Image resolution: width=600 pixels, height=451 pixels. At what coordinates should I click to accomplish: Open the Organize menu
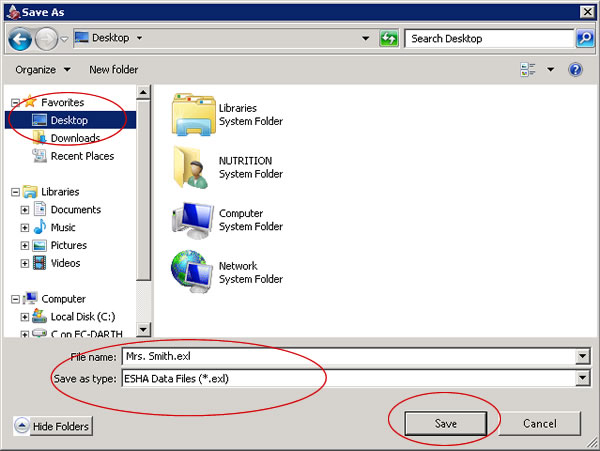(42, 70)
